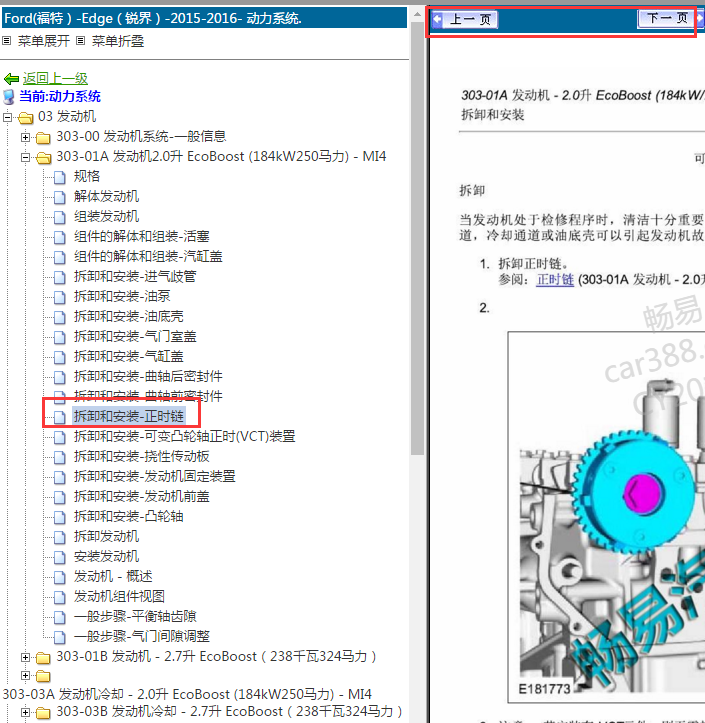Image resolution: width=705 pixels, height=723 pixels.
Task: Click 当前:动力系统 label
Action: point(59,96)
